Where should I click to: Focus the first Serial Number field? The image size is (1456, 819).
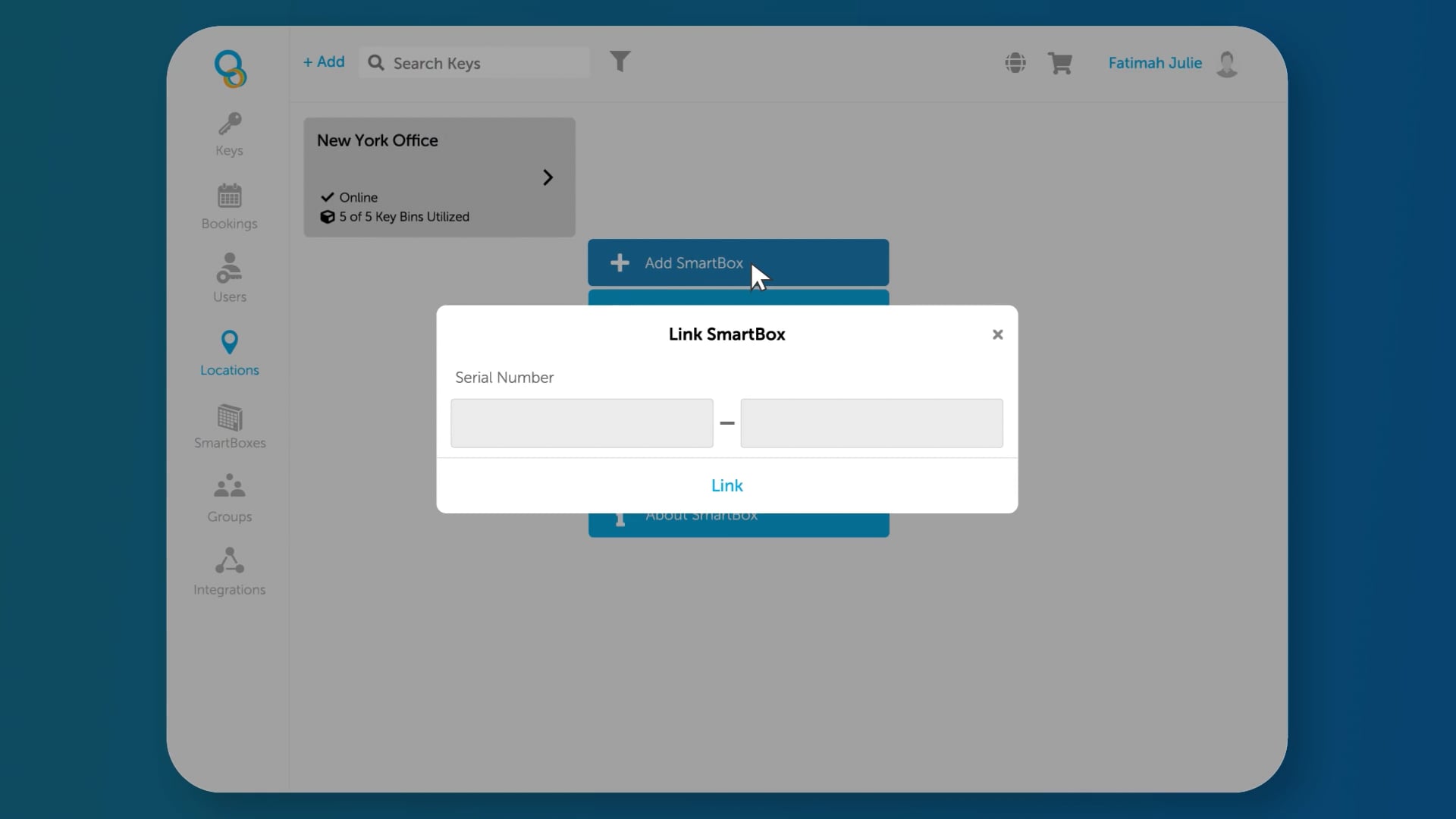(582, 423)
